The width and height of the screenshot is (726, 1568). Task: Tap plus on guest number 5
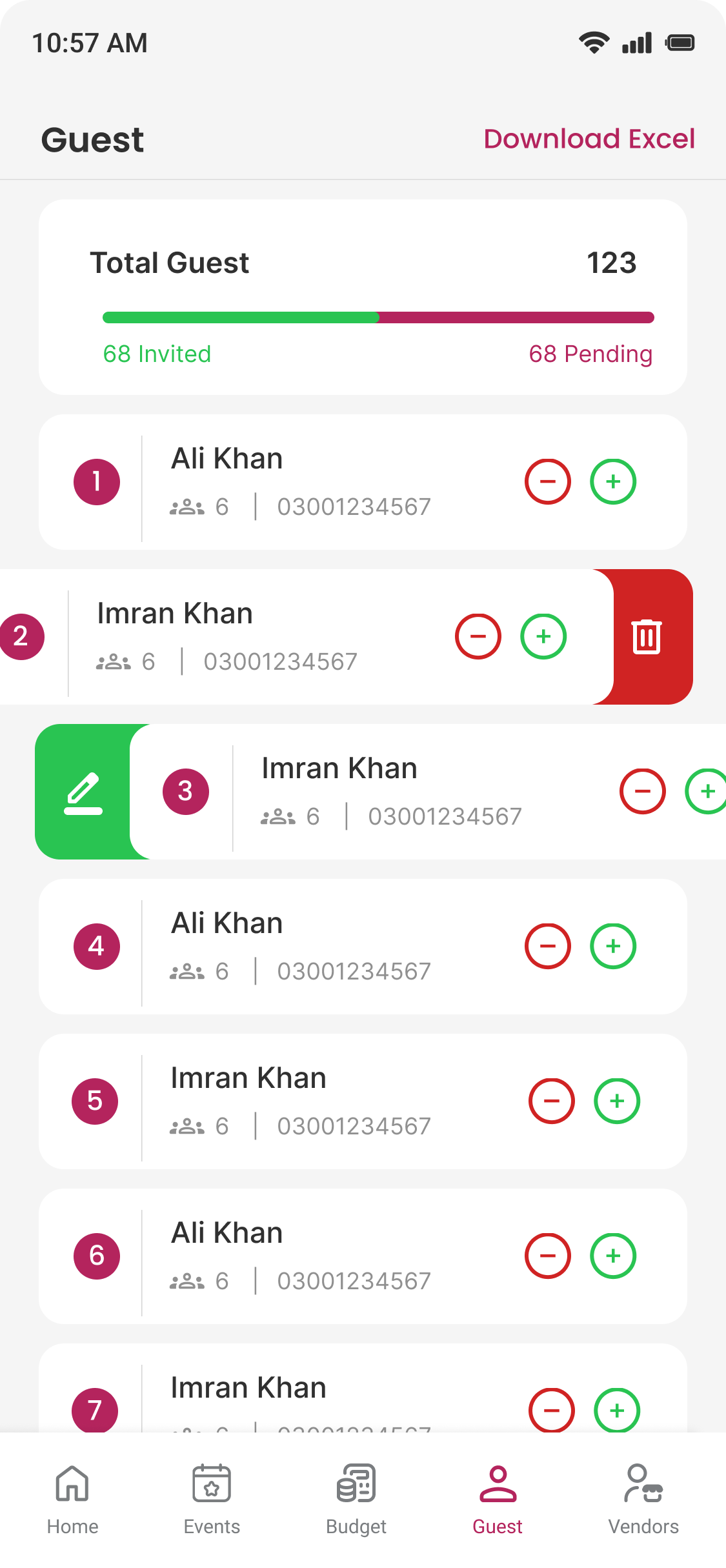(617, 1101)
